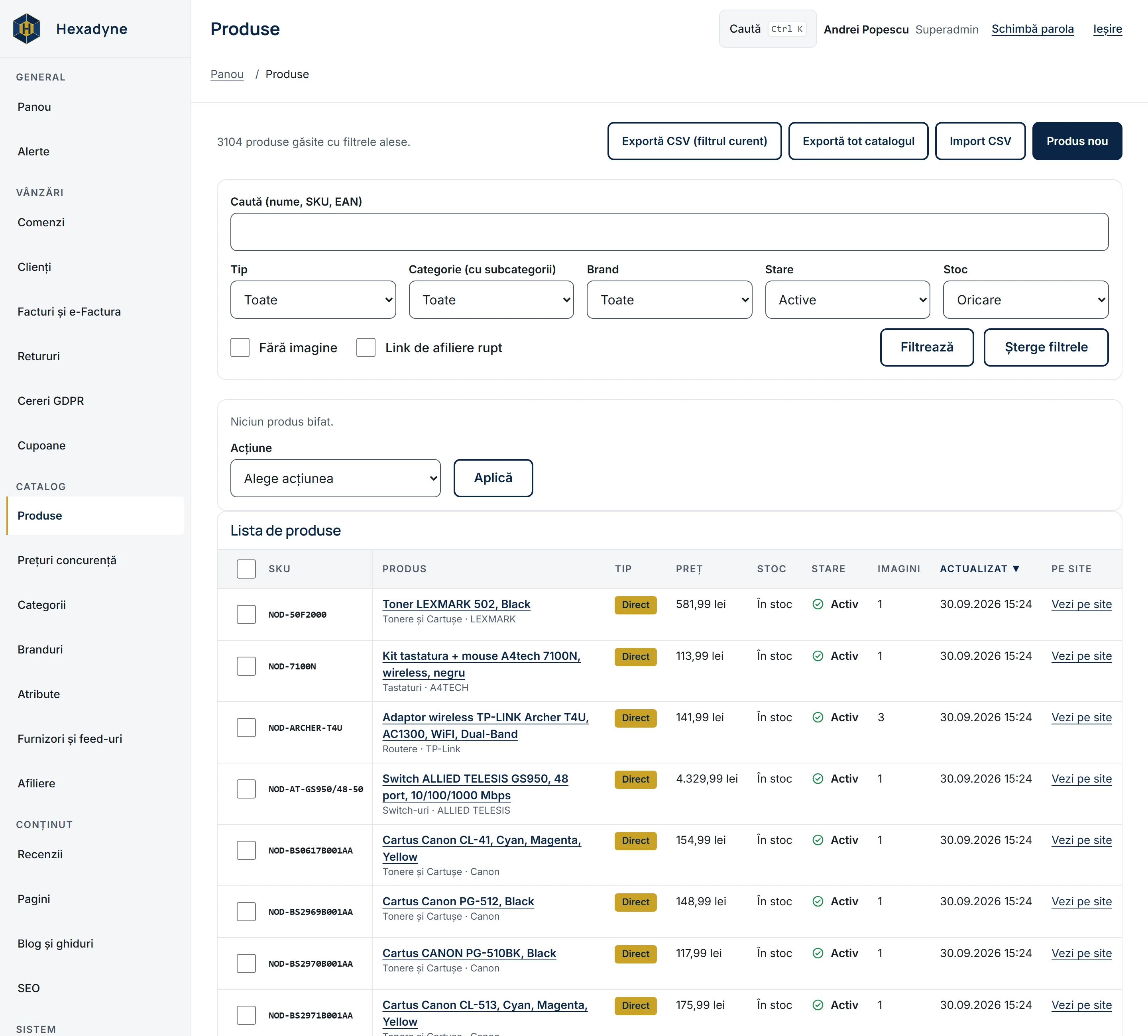The height and width of the screenshot is (1036, 1148).
Task: Enable the Link de afiliere rupt checkbox
Action: 366,347
